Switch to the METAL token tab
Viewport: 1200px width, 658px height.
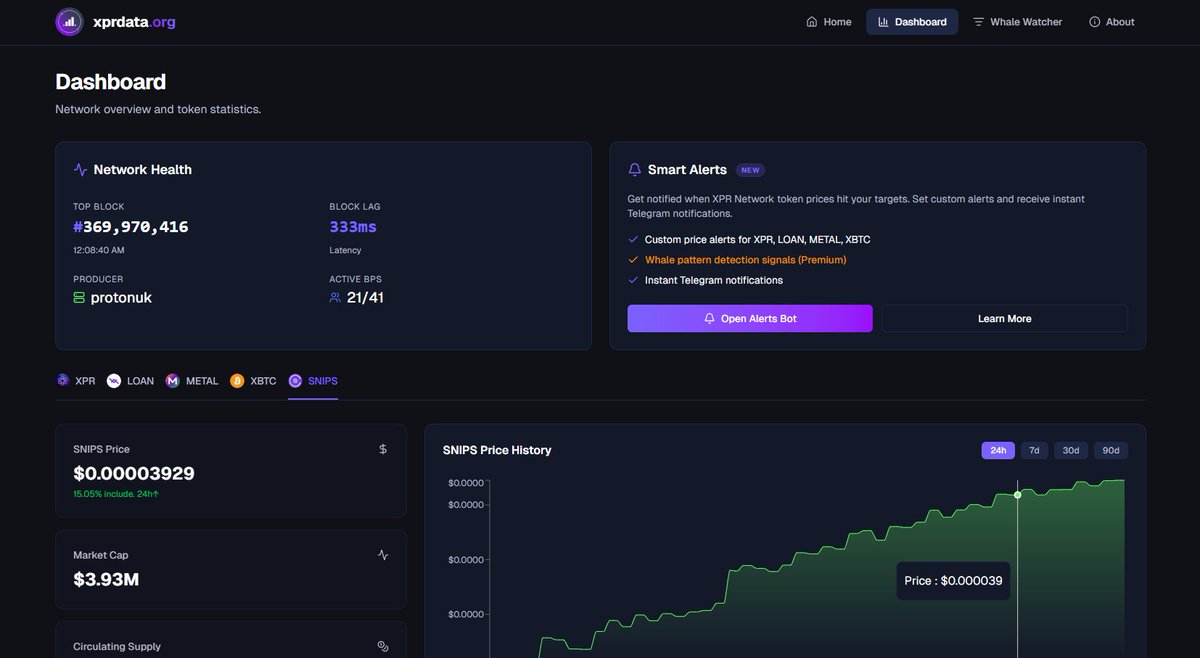[x=191, y=381]
